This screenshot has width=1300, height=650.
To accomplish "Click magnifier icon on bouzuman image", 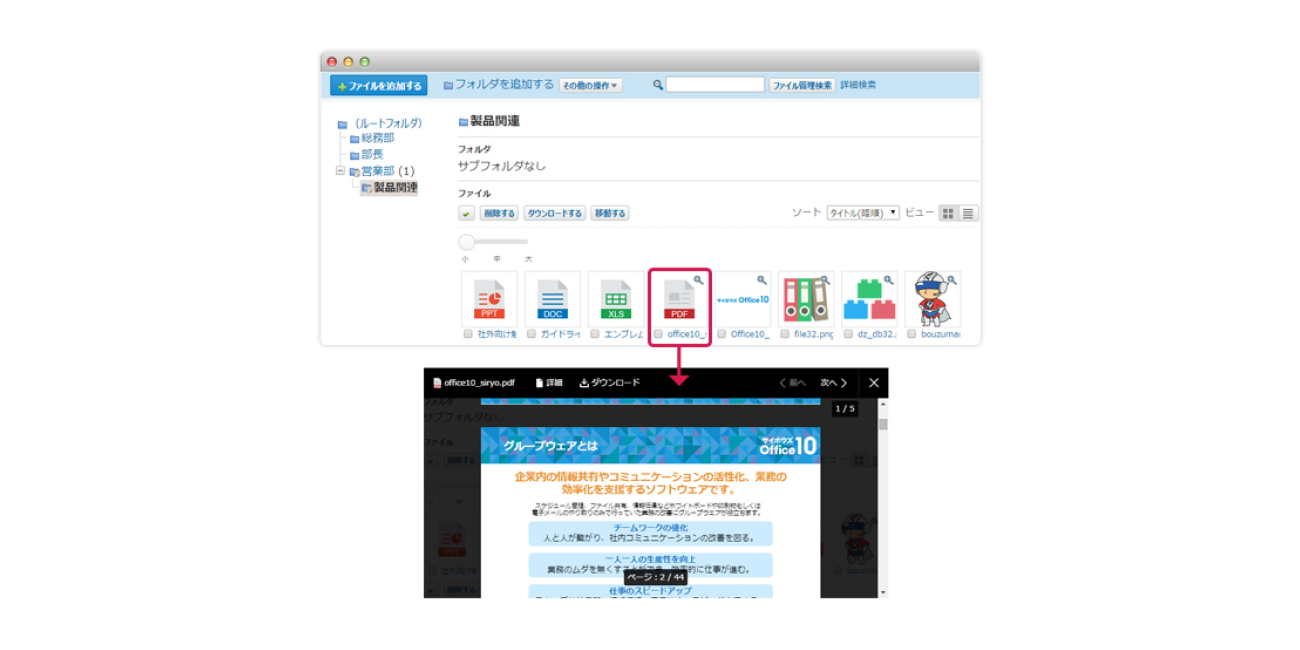I will pos(951,280).
